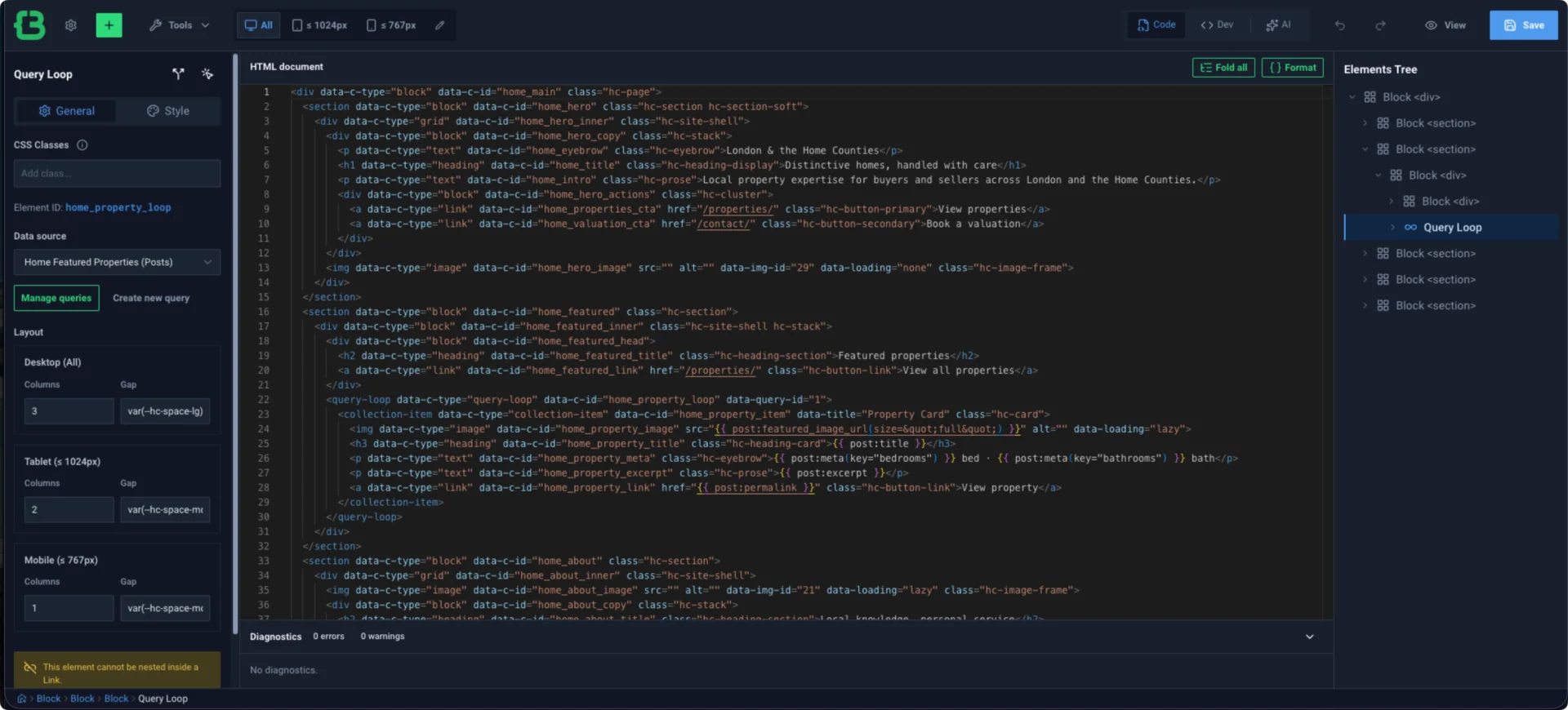The width and height of the screenshot is (1568, 710).
Task: Collapse the root Block <div> tree node
Action: (x=1352, y=97)
